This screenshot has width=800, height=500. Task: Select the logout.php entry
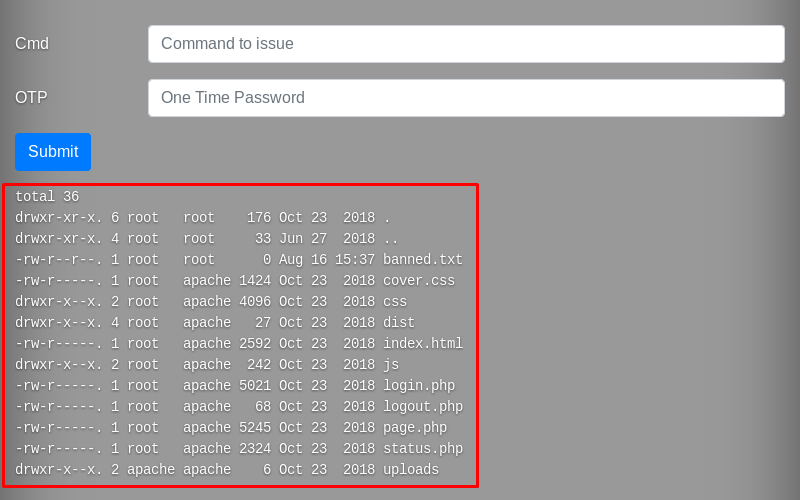422,407
